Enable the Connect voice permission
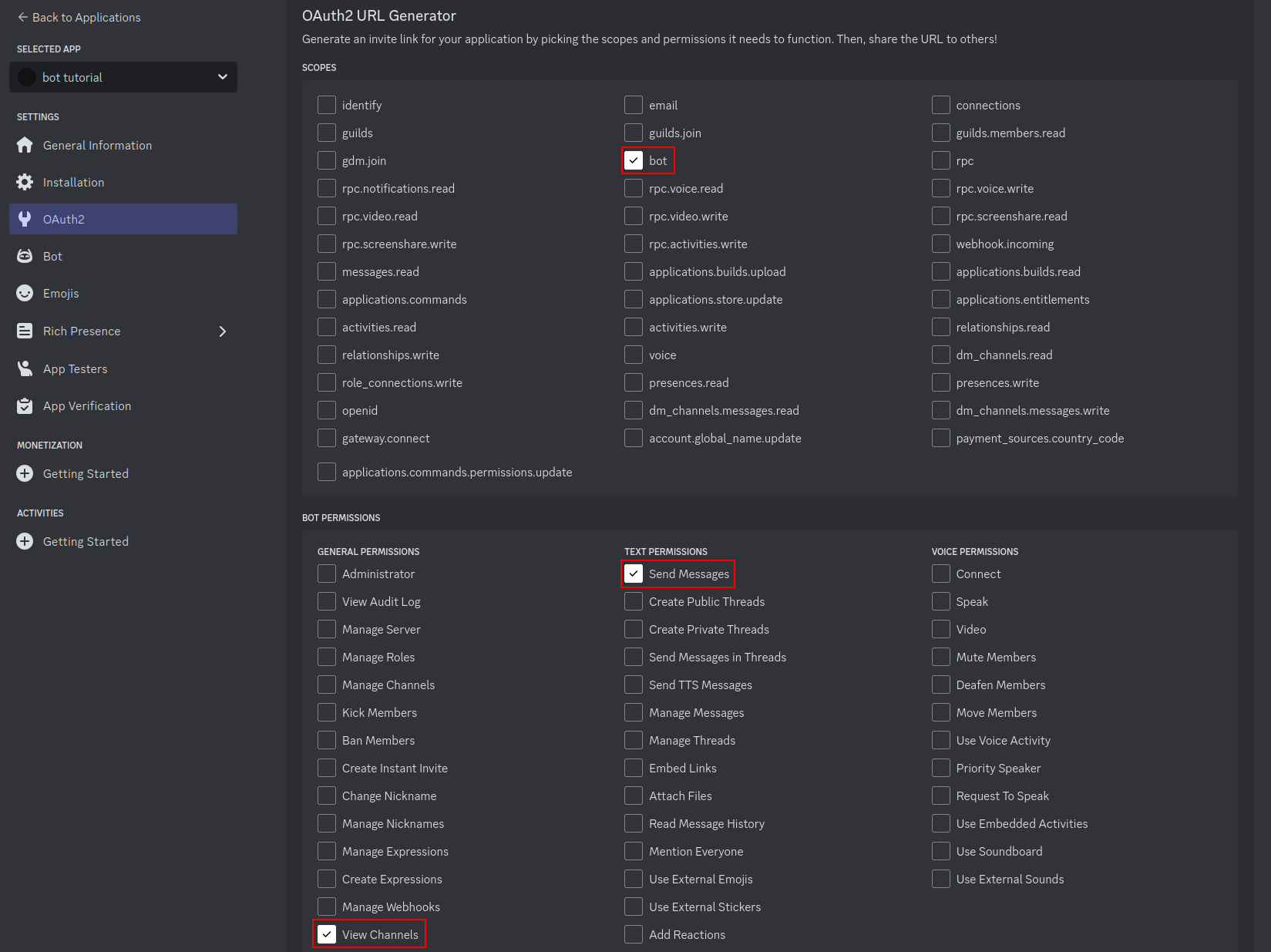The height and width of the screenshot is (952, 1271). coord(941,574)
